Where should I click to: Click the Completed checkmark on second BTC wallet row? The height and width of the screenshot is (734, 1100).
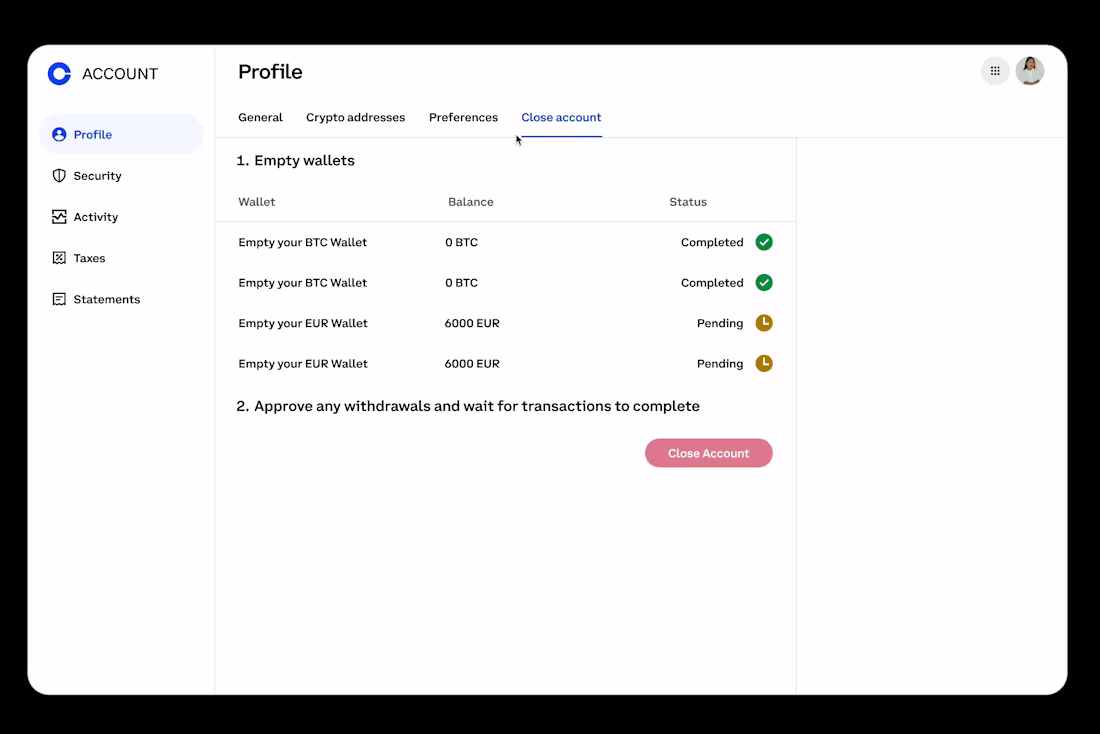click(764, 282)
